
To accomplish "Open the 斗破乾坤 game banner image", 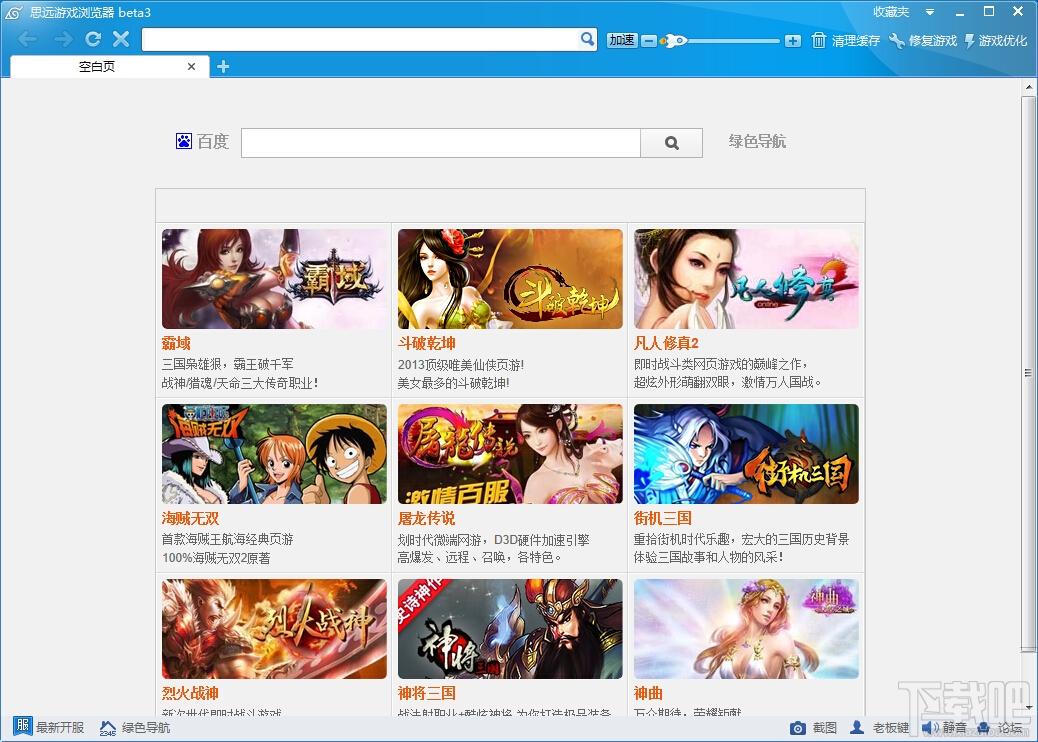I will (x=510, y=279).
